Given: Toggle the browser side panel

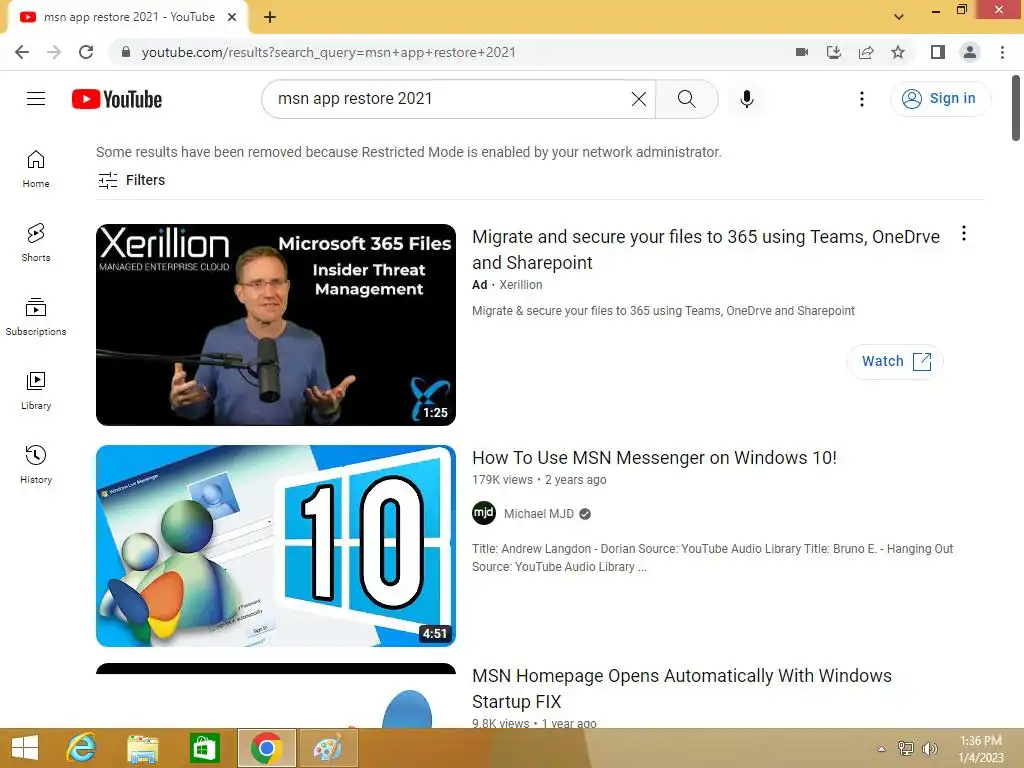Looking at the screenshot, I should click(938, 52).
